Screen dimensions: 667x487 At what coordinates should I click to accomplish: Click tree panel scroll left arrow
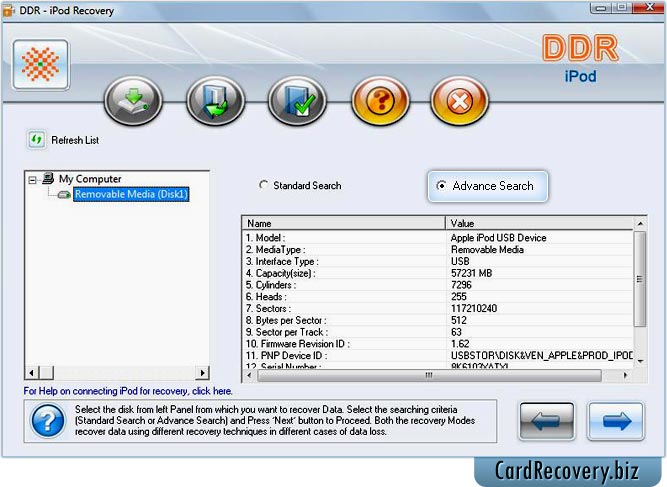[31, 373]
